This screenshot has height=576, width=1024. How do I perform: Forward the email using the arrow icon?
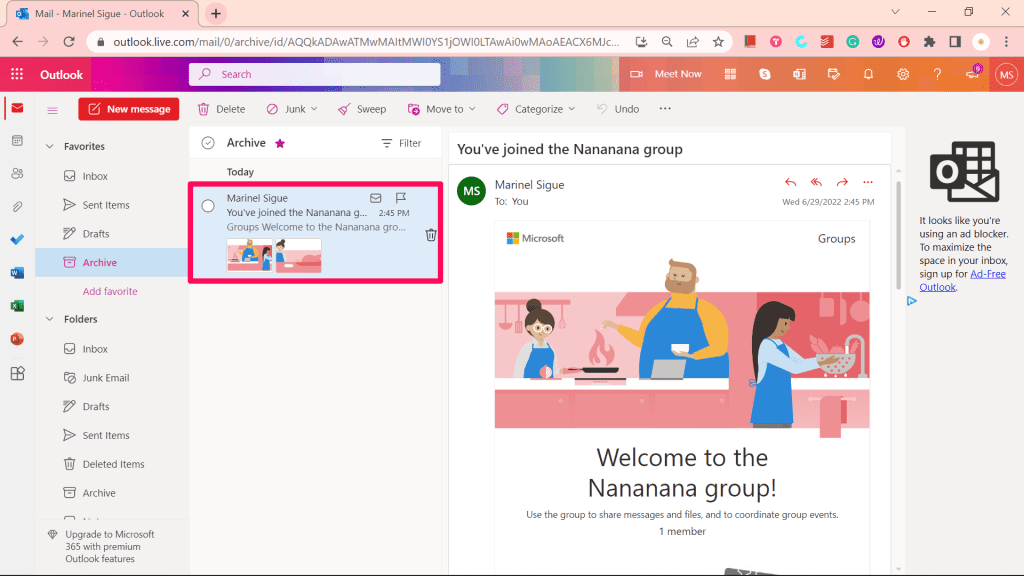842,182
